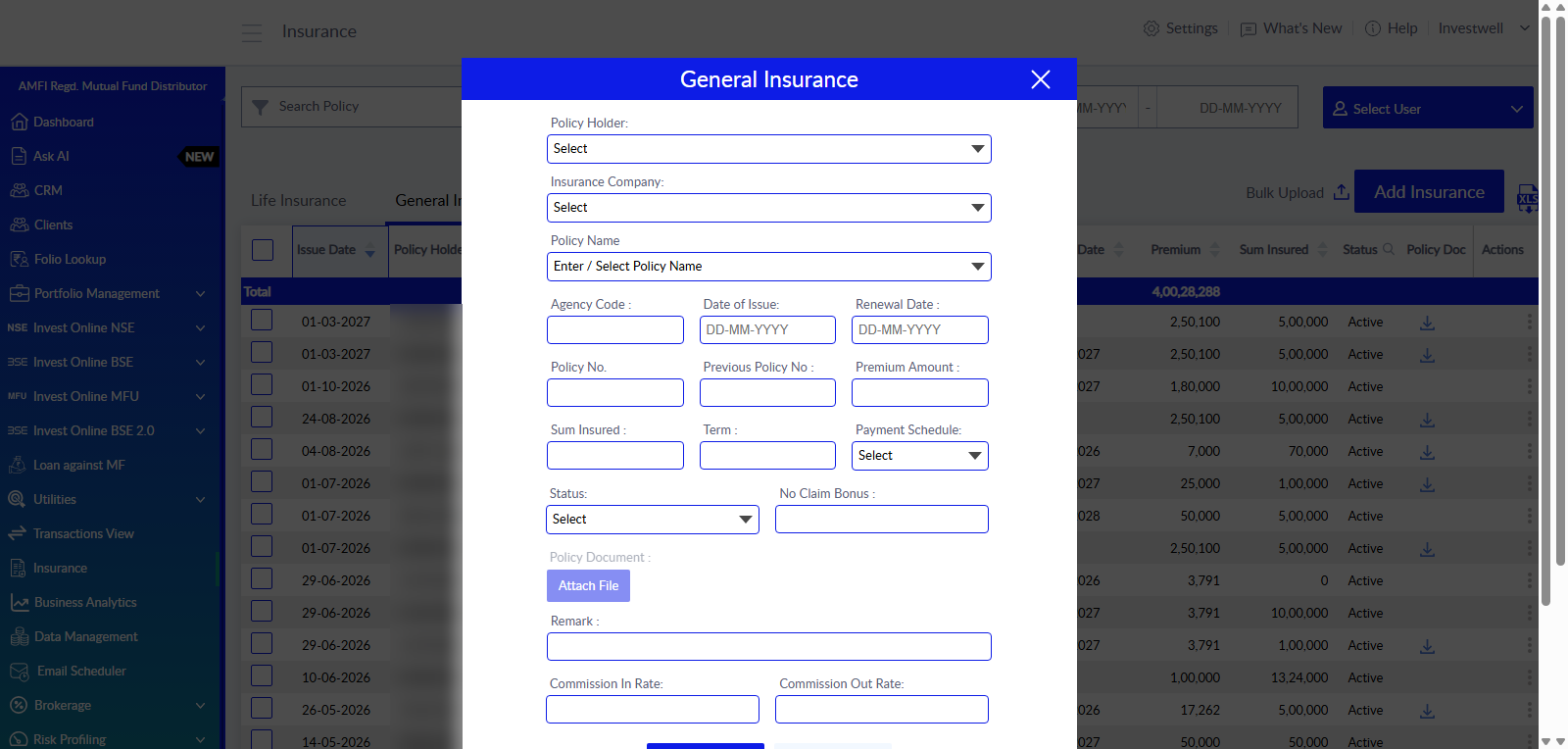
Task: Open Data Management sidebar icon
Action: pos(20,636)
